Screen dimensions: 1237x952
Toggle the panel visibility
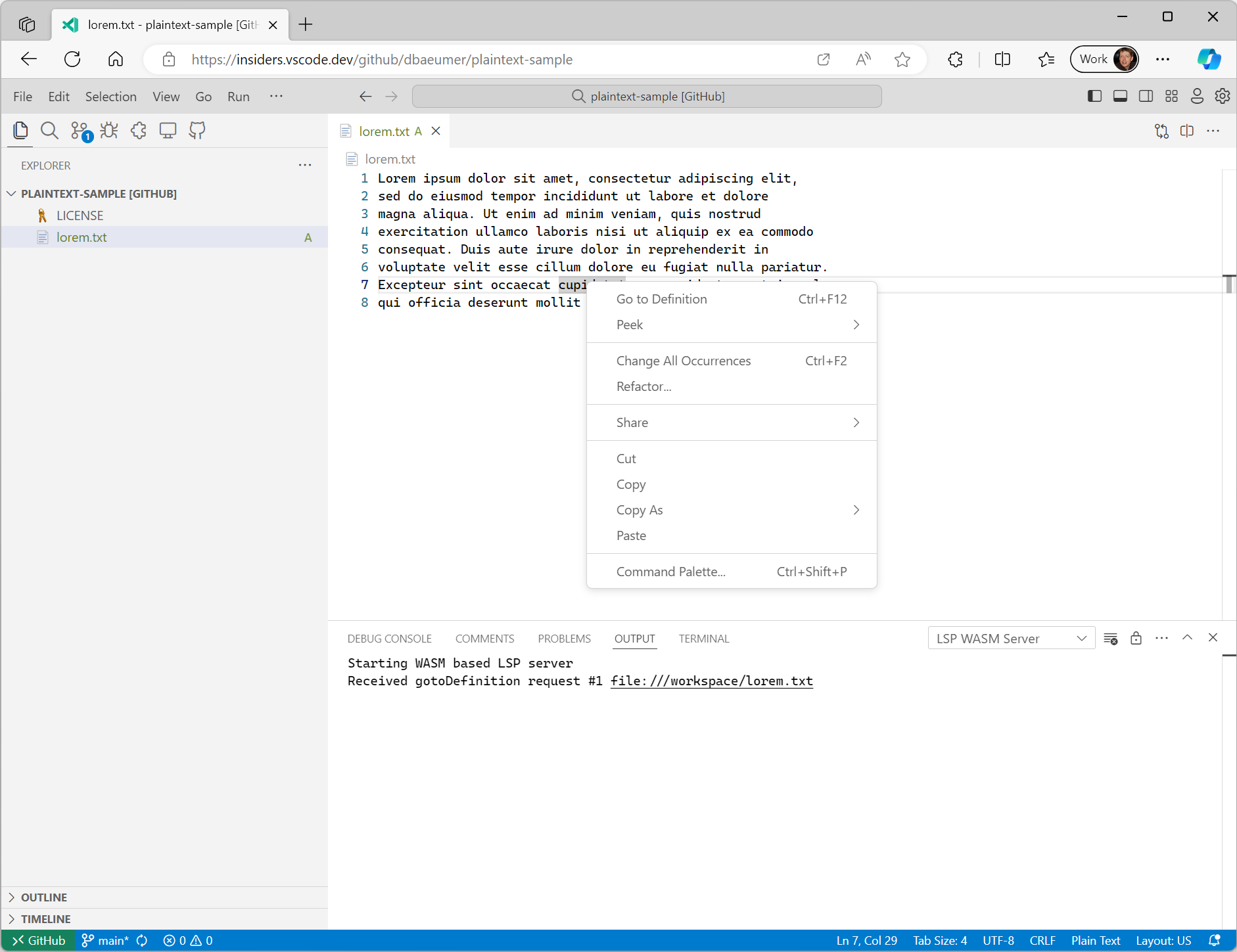[x=1121, y=96]
